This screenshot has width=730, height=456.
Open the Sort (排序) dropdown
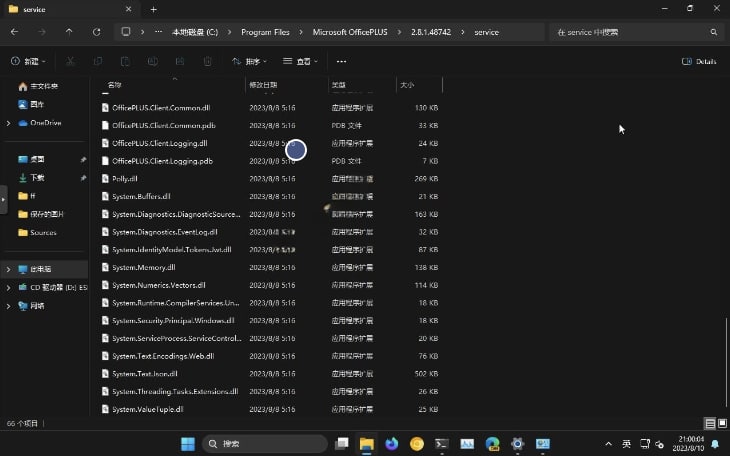[248, 61]
